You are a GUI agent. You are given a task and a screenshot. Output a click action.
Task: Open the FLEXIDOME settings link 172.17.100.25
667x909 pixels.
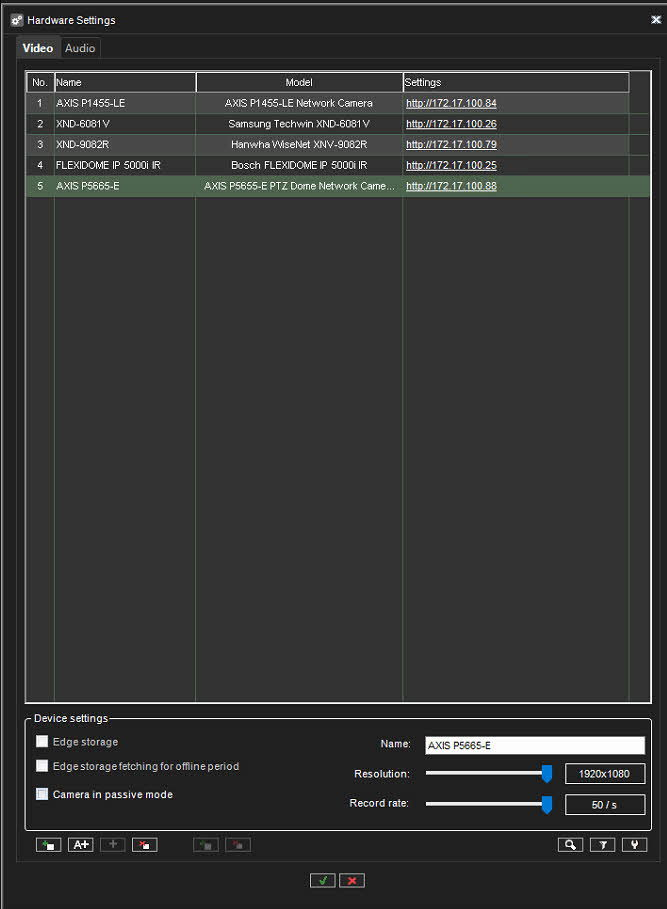tap(451, 165)
